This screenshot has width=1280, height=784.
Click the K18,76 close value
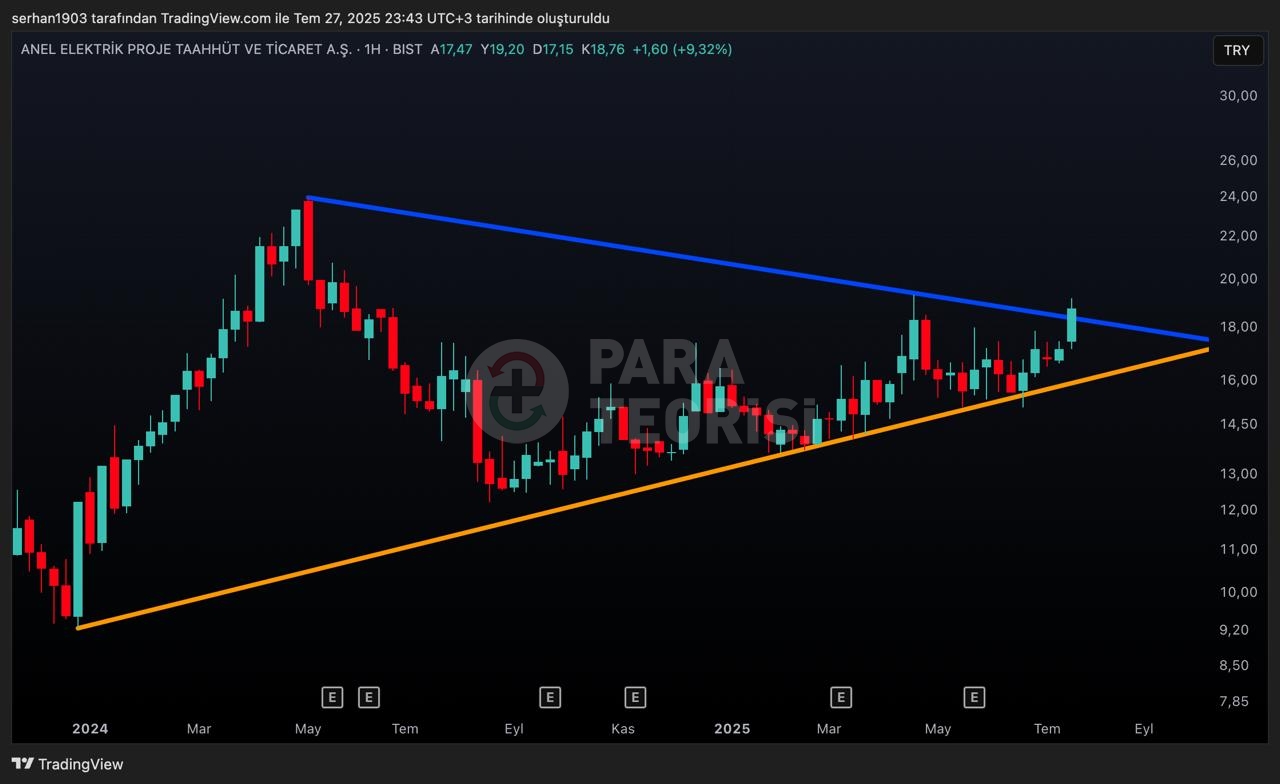[x=603, y=49]
